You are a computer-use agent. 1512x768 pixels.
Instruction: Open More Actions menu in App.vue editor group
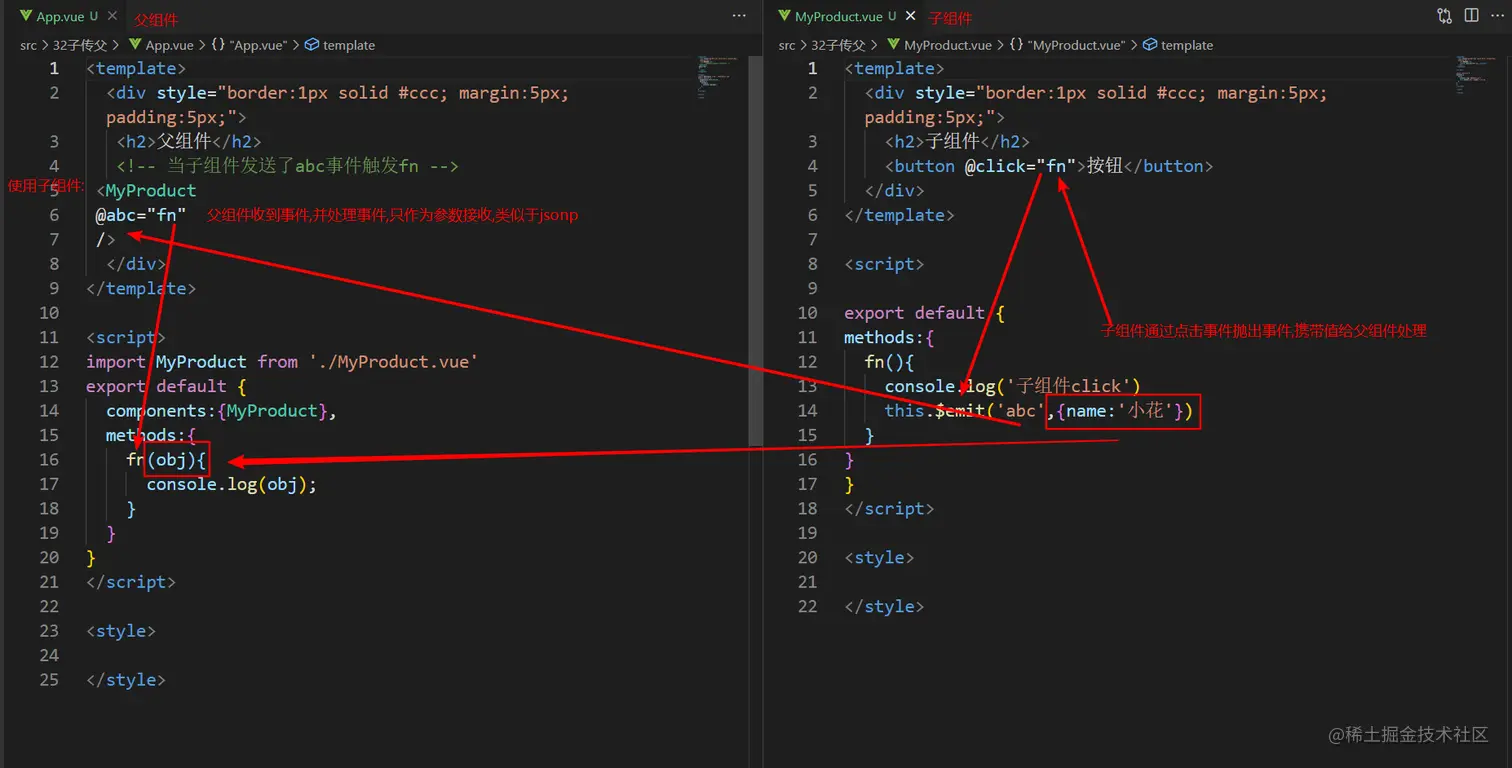pos(739,16)
